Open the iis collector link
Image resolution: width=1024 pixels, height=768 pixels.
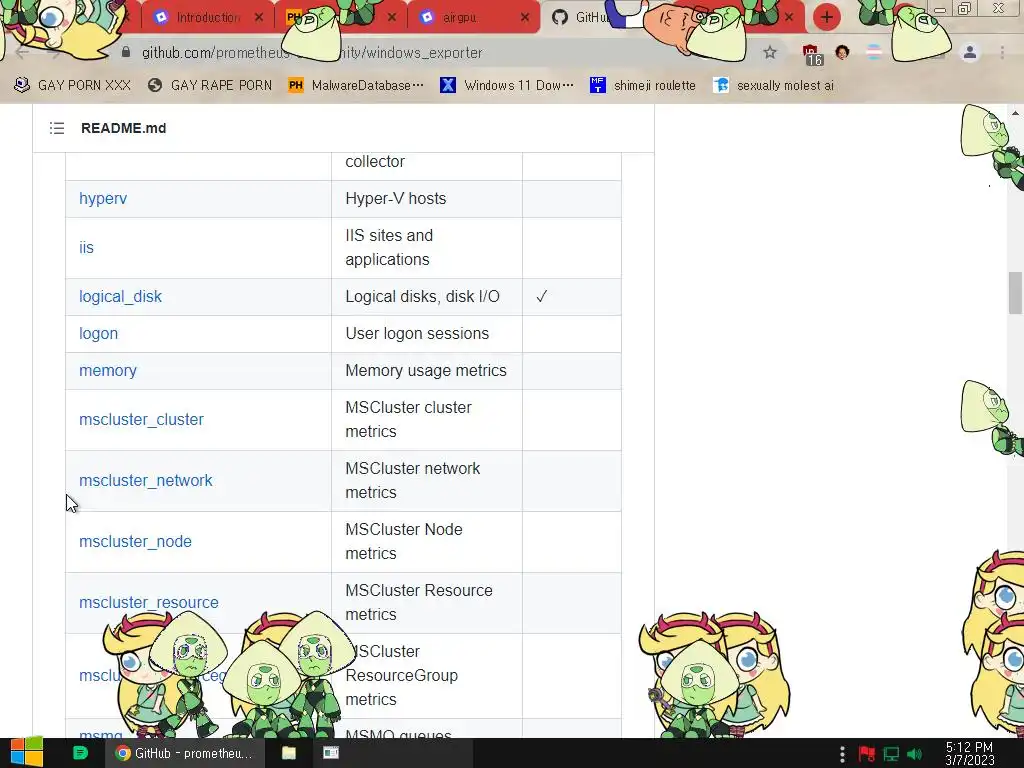[x=86, y=248]
